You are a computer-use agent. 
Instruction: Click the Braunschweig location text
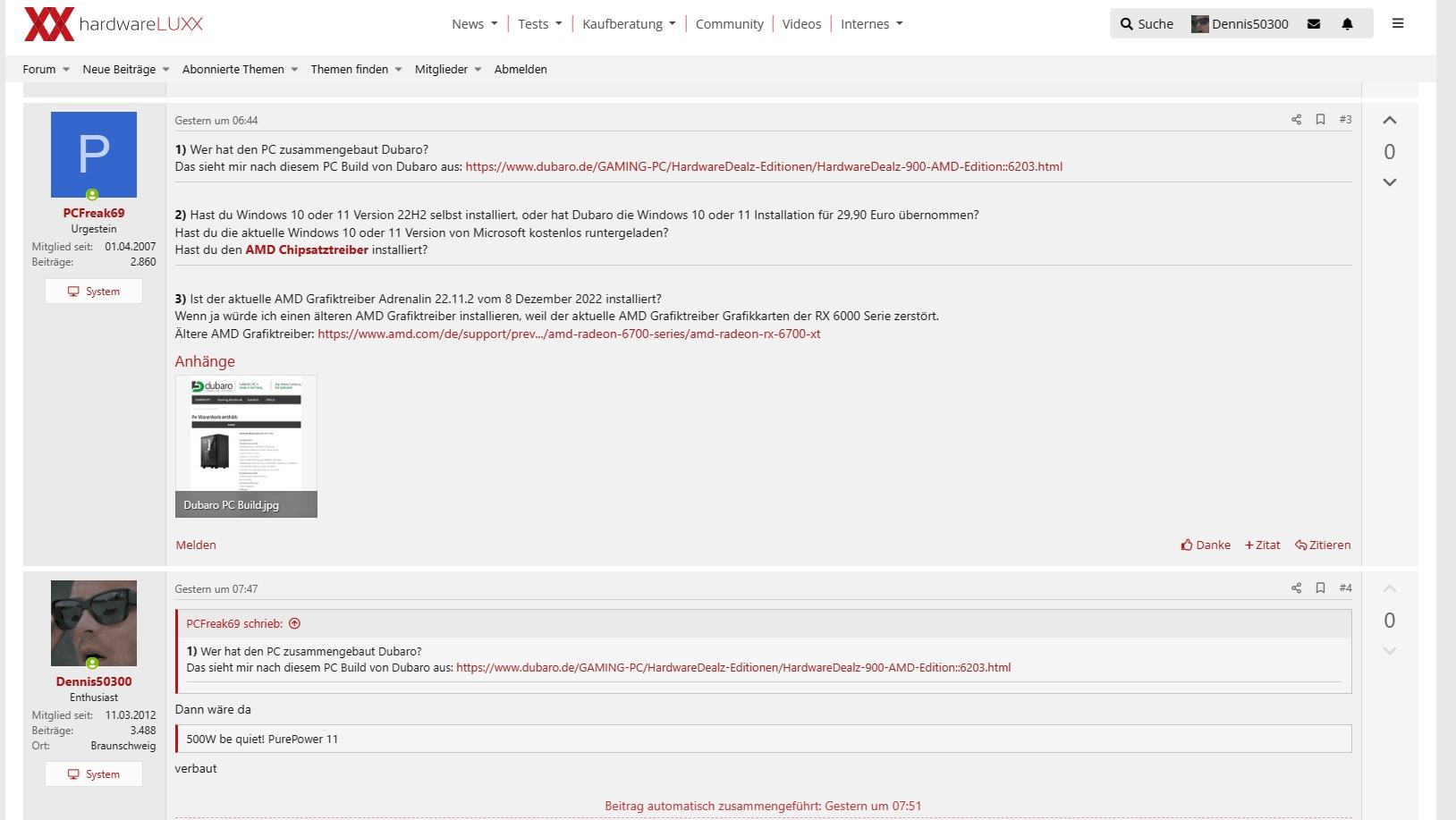[123, 746]
